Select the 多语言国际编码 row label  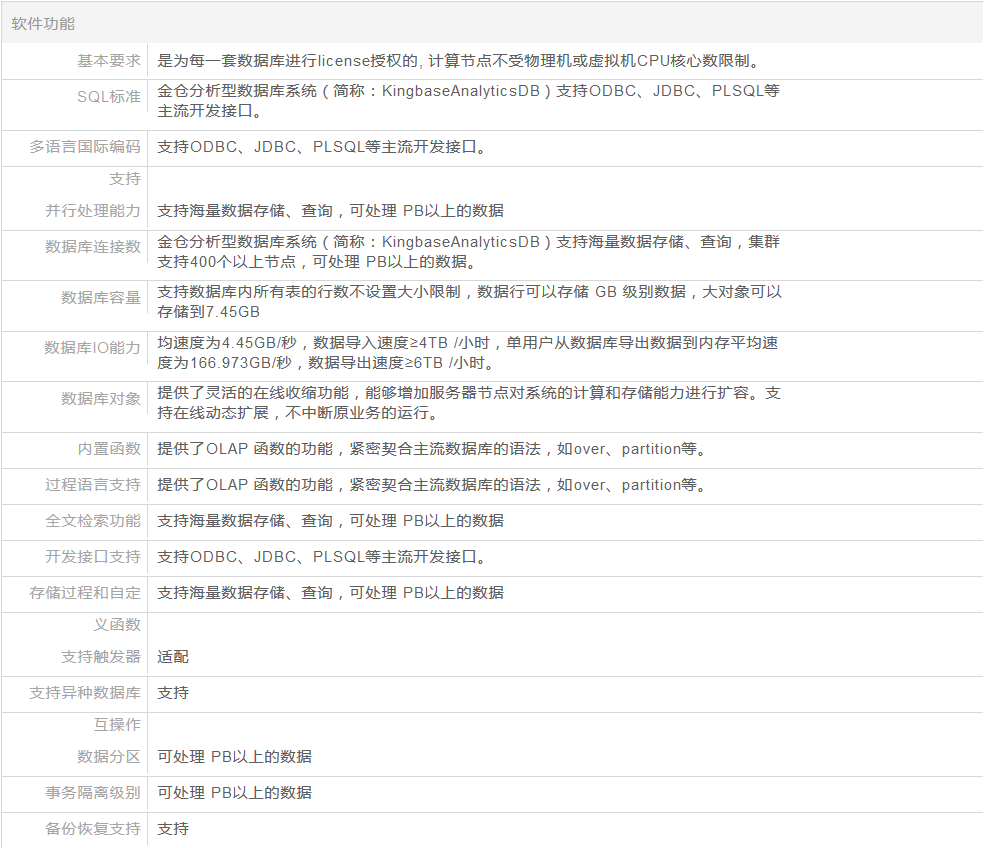(x=85, y=147)
